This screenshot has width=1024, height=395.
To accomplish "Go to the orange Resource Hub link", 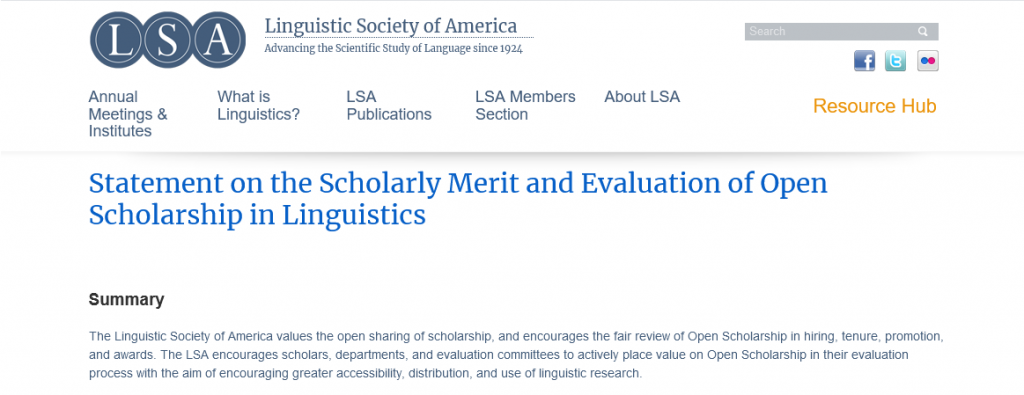I will click(874, 106).
